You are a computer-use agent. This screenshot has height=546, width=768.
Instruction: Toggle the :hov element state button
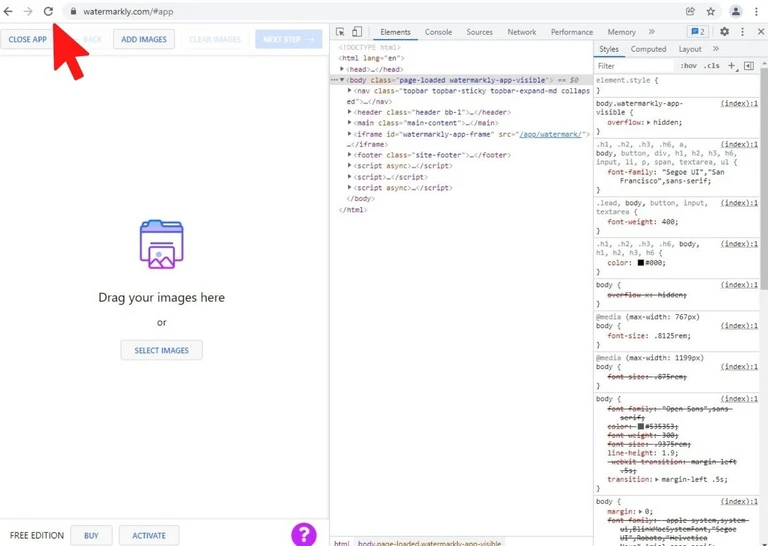click(x=688, y=66)
